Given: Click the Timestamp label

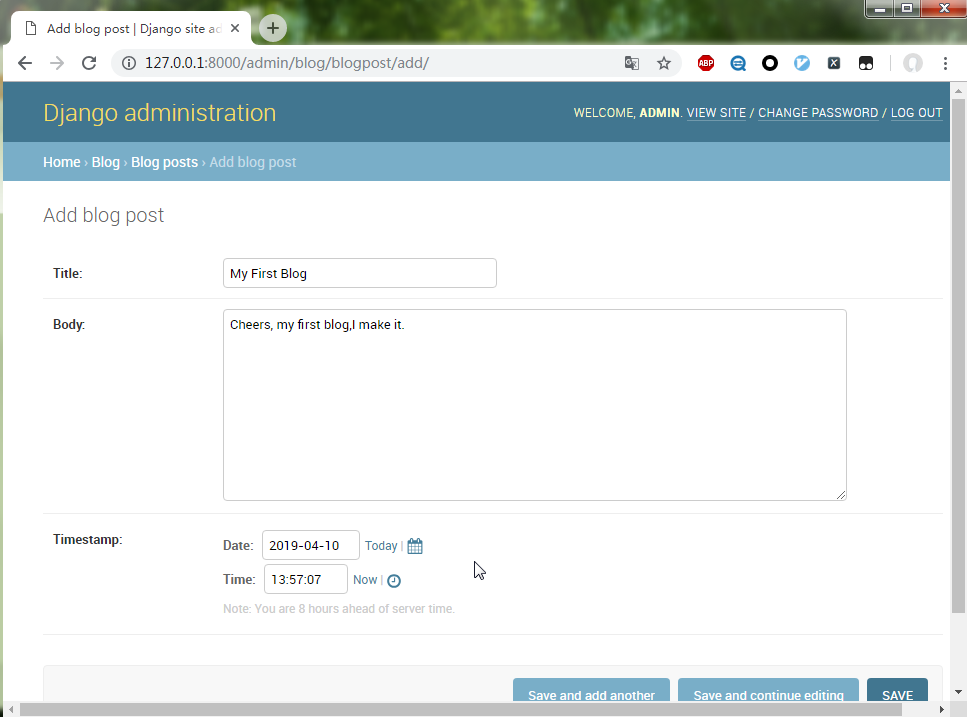Looking at the screenshot, I should [88, 539].
